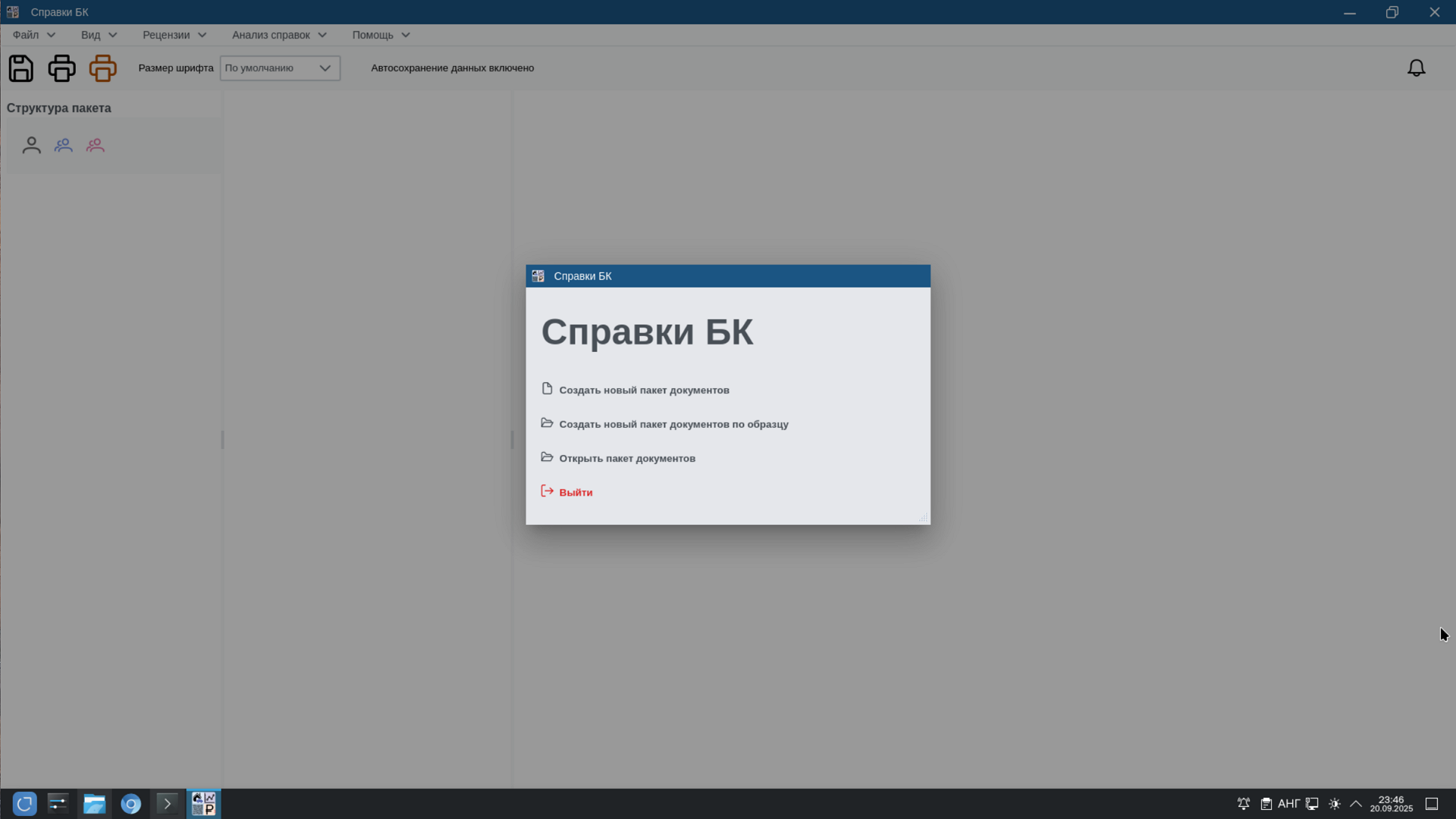
Task: Open the Размер шрифта dropdown
Action: tap(279, 68)
